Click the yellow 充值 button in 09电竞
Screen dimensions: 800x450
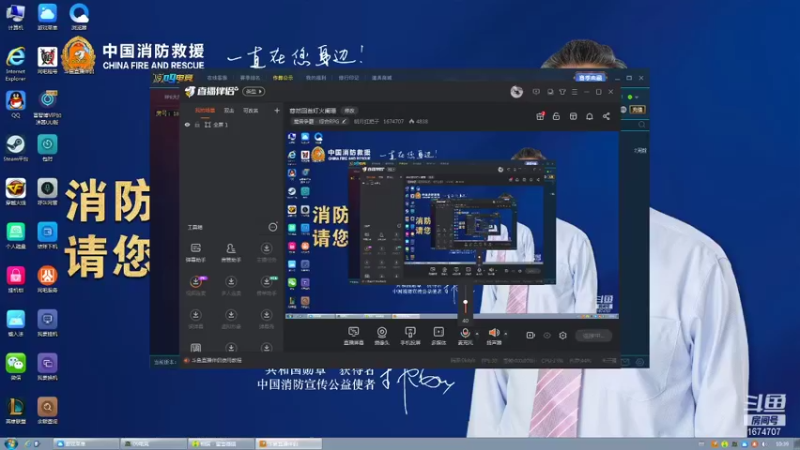click(x=638, y=110)
